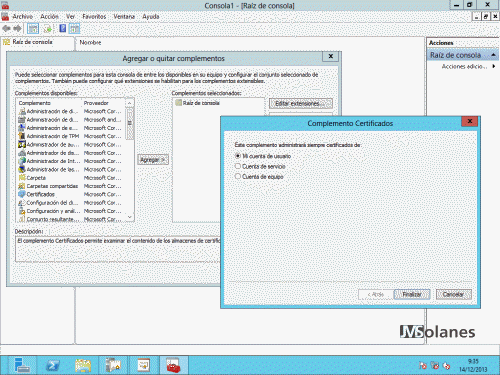The width and height of the screenshot is (500, 375).
Task: Click the Proveedor column header
Action: [96, 103]
